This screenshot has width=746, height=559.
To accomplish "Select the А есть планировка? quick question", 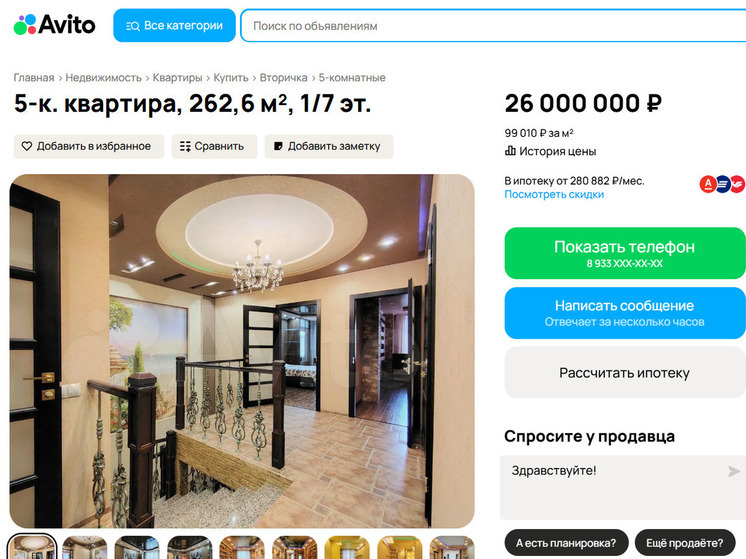I will 566,542.
